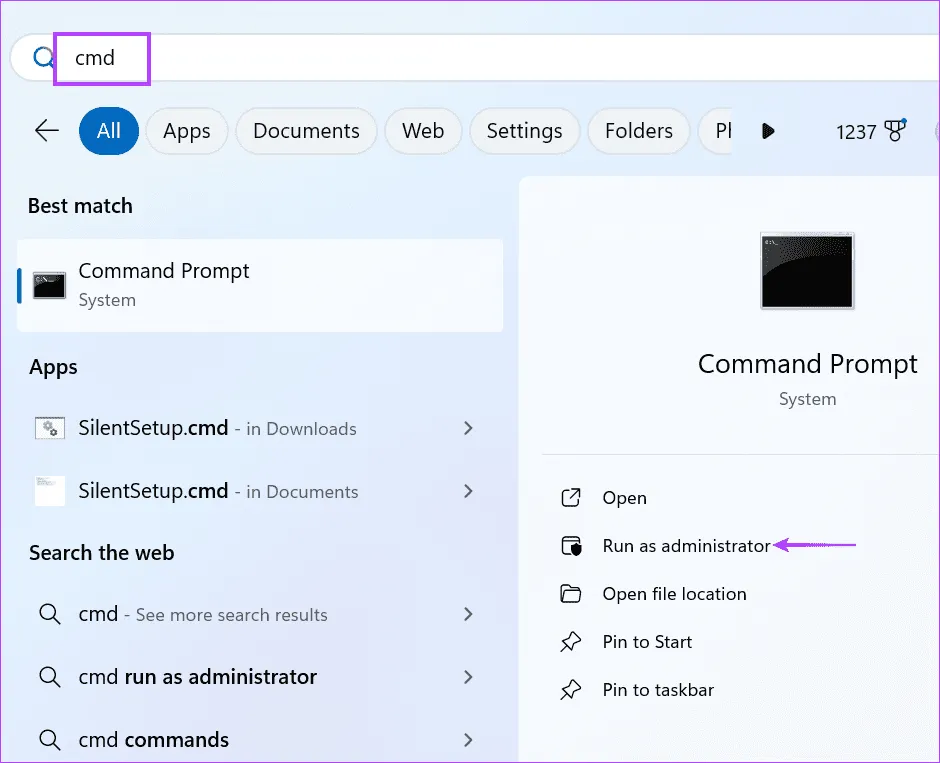Expand SilentSetup.cmd in Downloads chevron

468,428
